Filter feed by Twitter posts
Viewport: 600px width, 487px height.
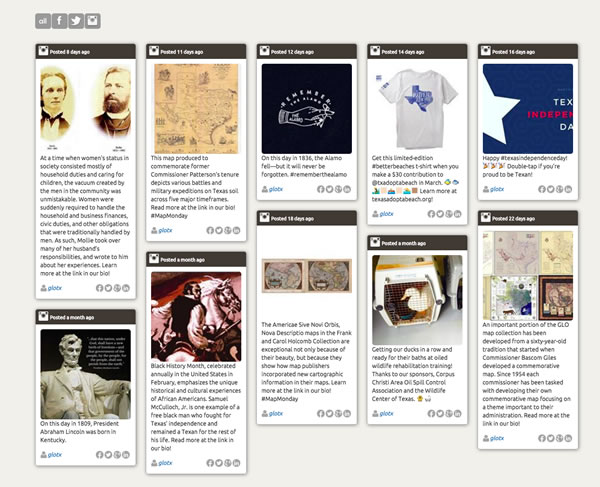tap(76, 21)
